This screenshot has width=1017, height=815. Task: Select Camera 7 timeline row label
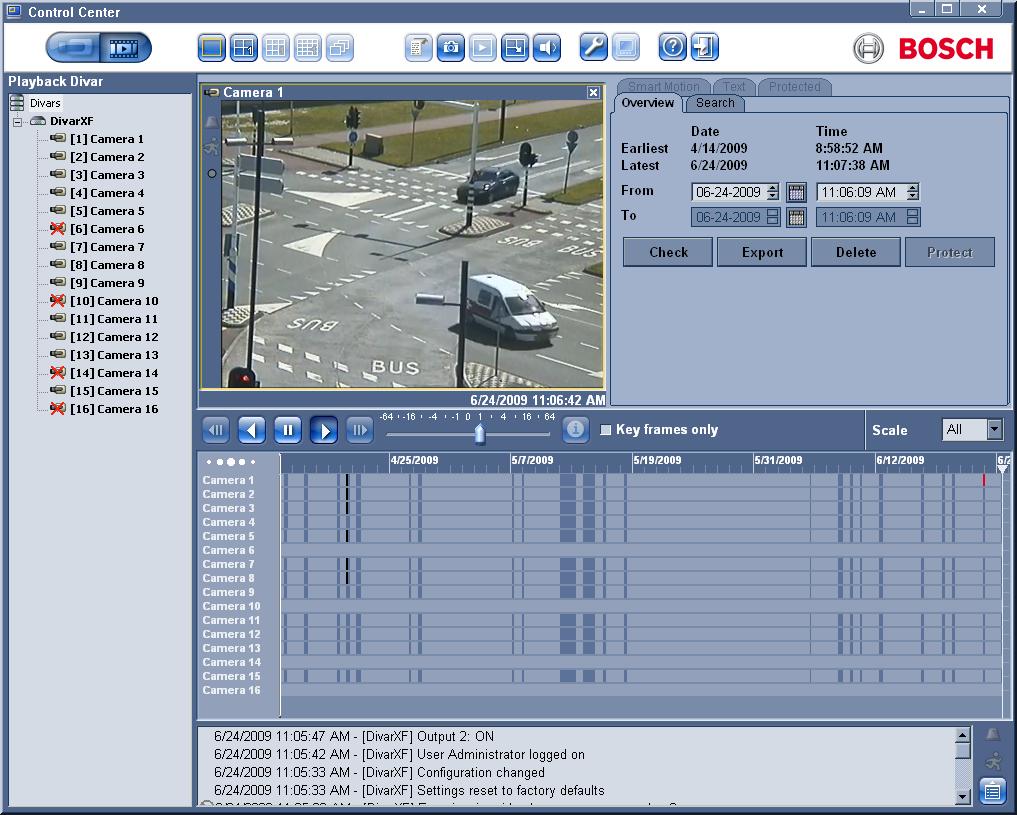point(228,564)
